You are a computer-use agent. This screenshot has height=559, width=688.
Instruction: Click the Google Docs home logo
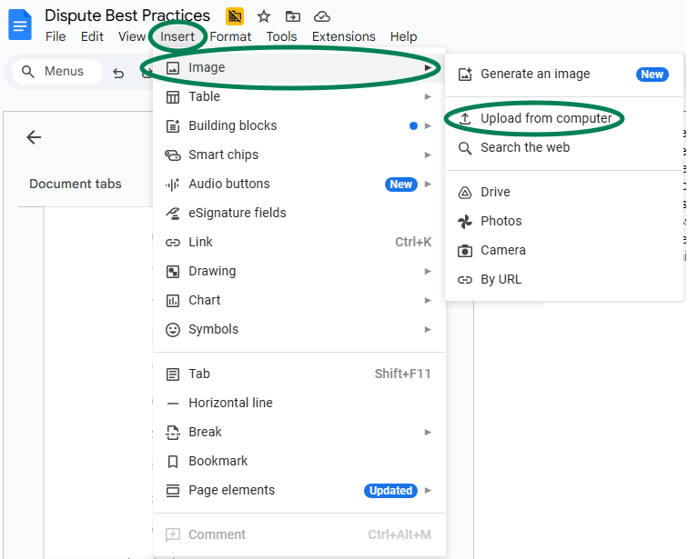(x=20, y=24)
